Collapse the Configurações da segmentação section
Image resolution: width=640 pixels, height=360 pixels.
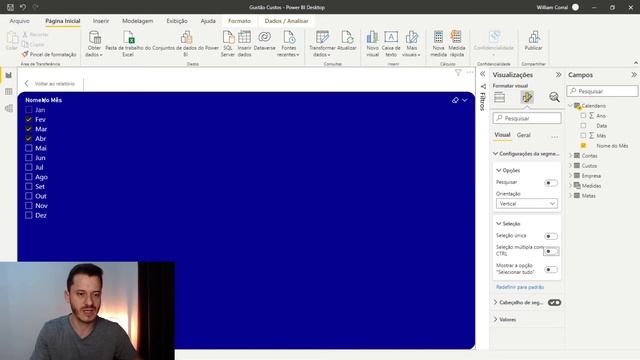(x=496, y=154)
